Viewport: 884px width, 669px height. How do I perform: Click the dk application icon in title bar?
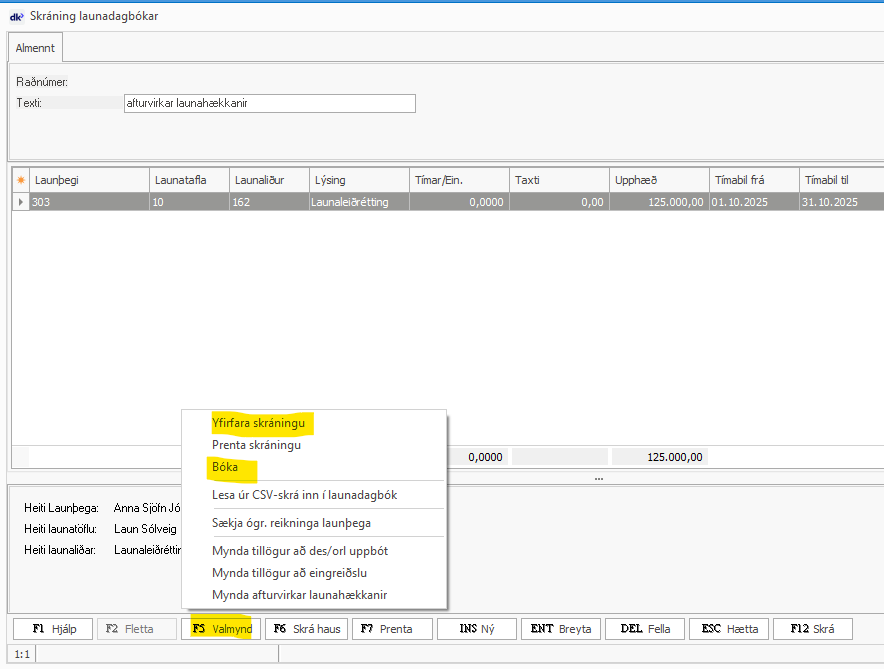pos(16,16)
